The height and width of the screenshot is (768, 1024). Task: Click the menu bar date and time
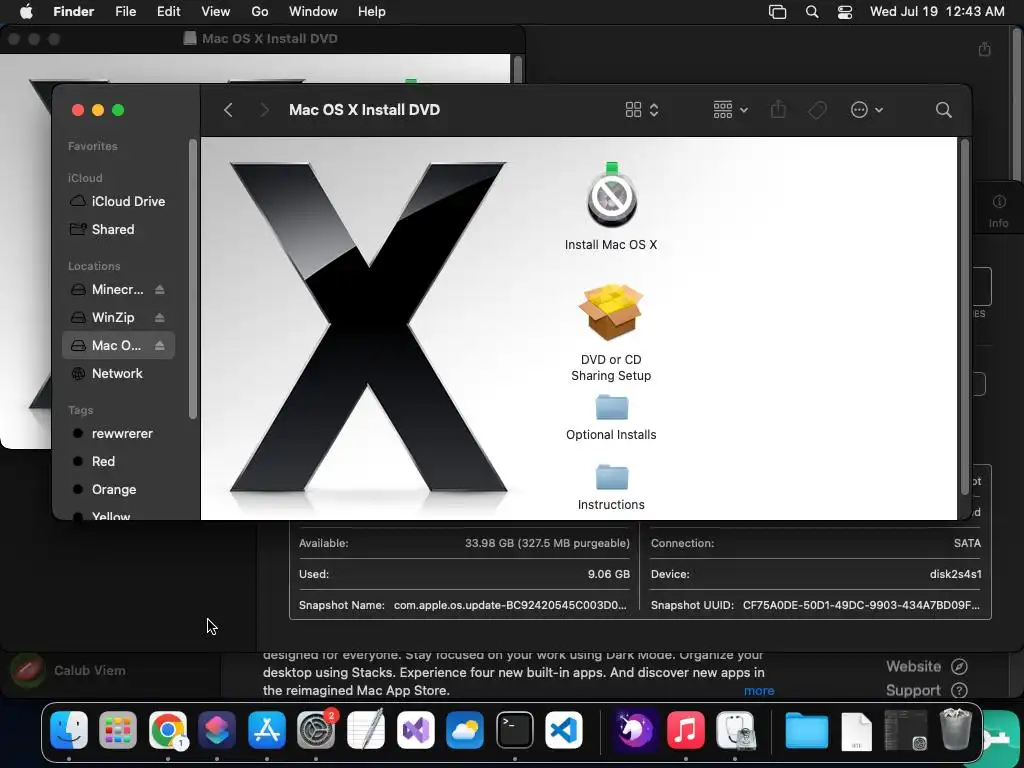(937, 12)
